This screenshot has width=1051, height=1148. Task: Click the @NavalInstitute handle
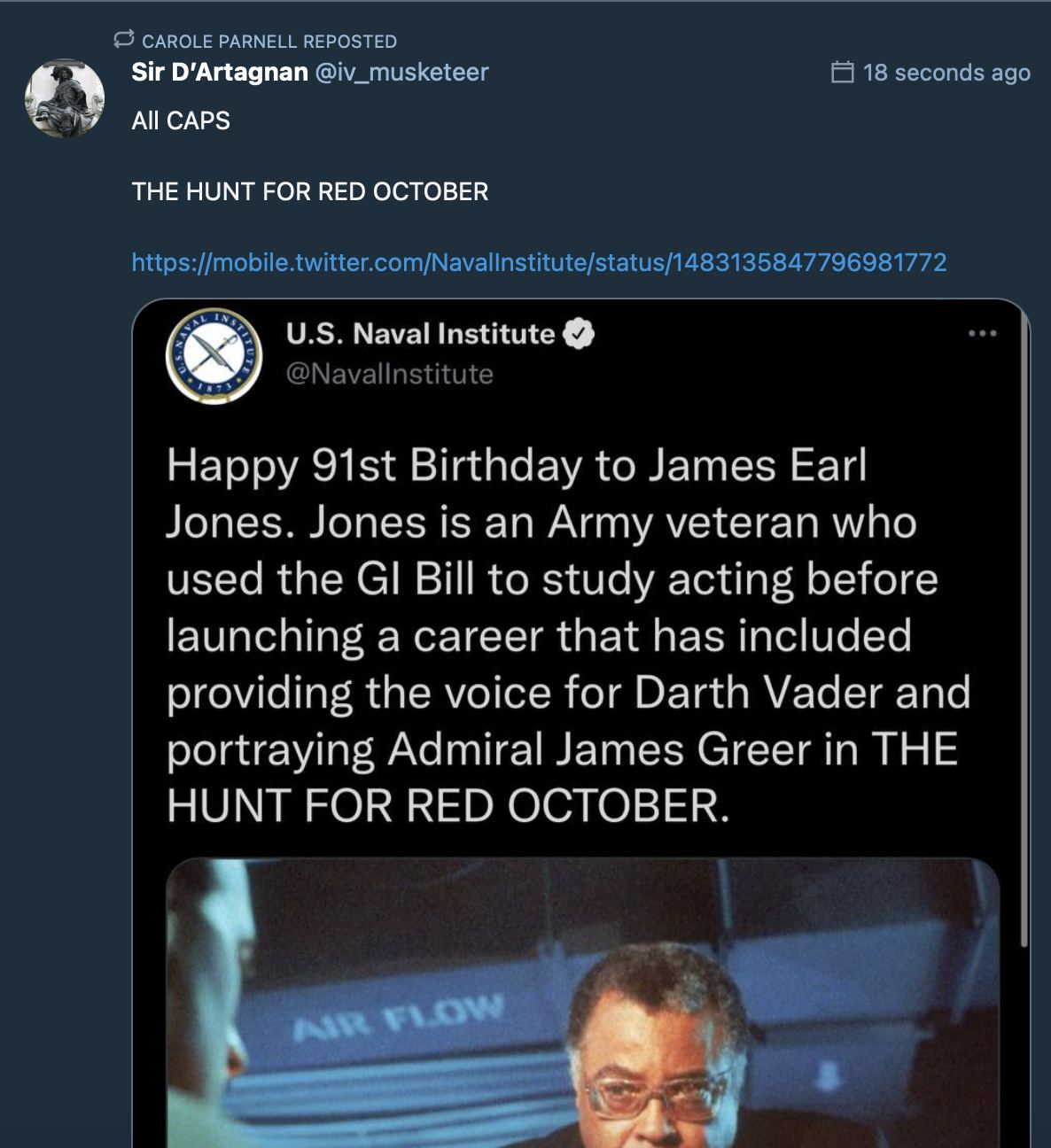(x=389, y=374)
